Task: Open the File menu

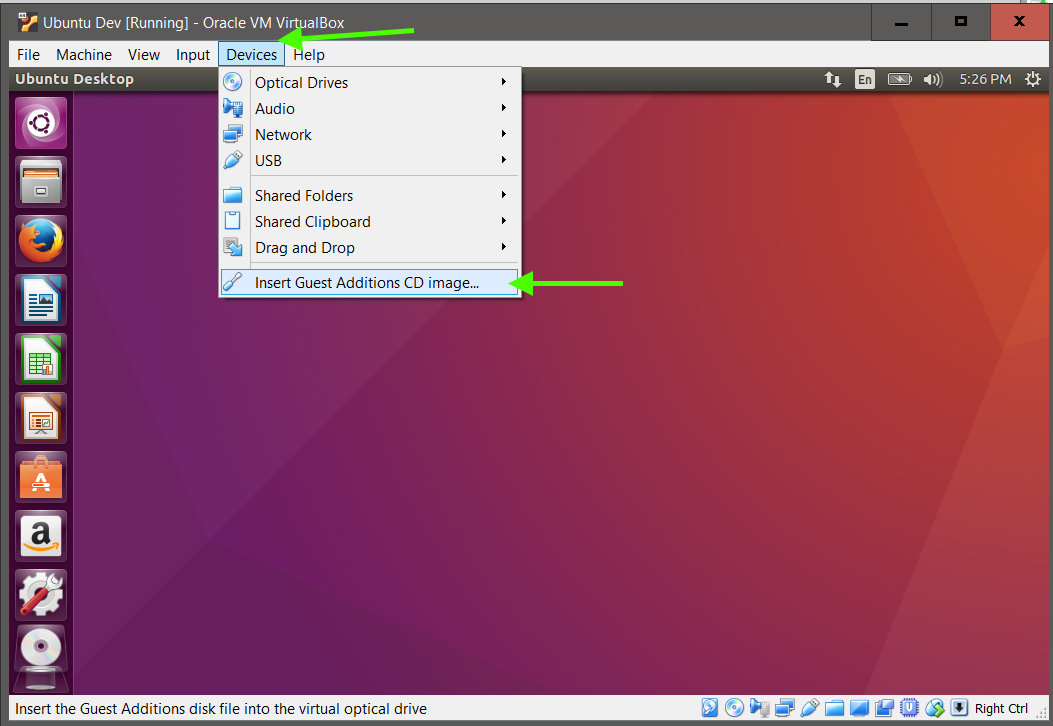Action: click(x=28, y=54)
